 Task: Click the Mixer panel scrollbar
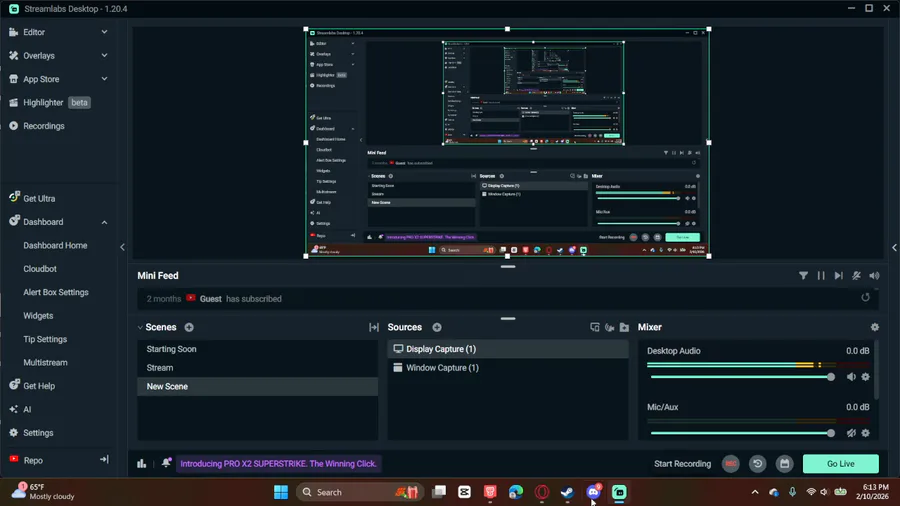point(876,371)
